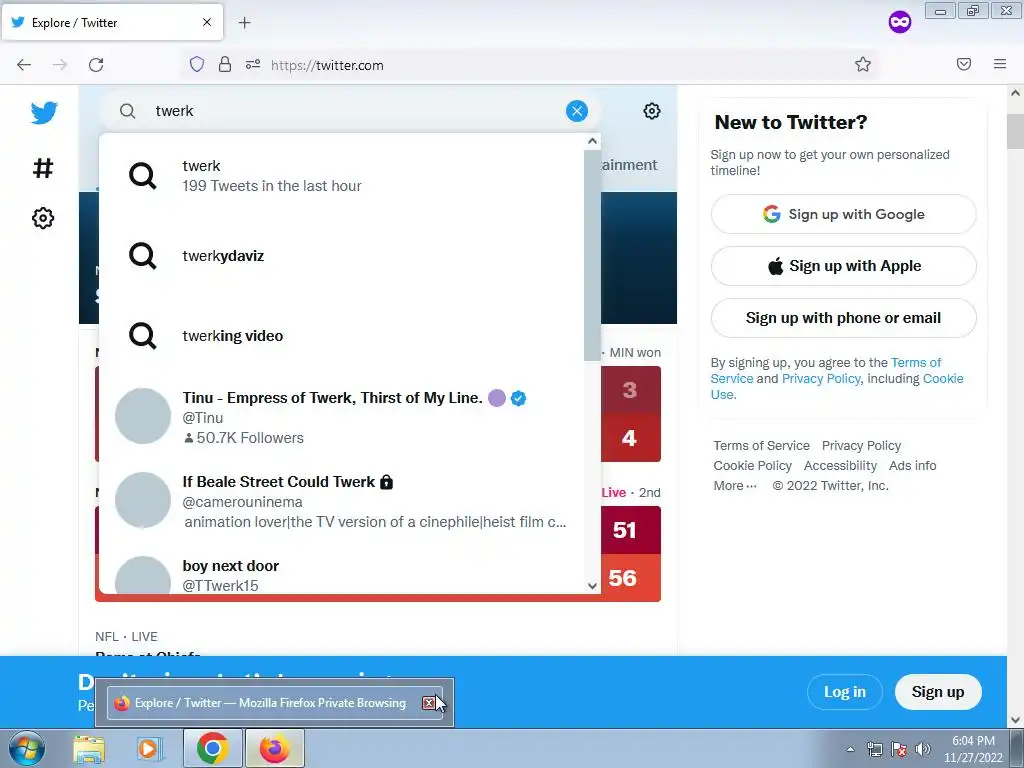Open the @camerouninema account suggestion
This screenshot has width=1024, height=768.
point(342,502)
